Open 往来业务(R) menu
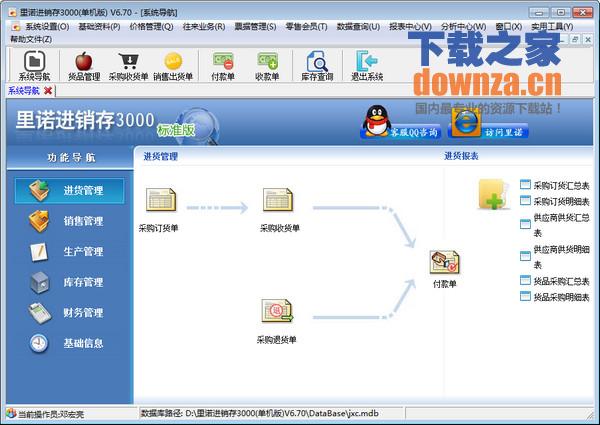 204,26
